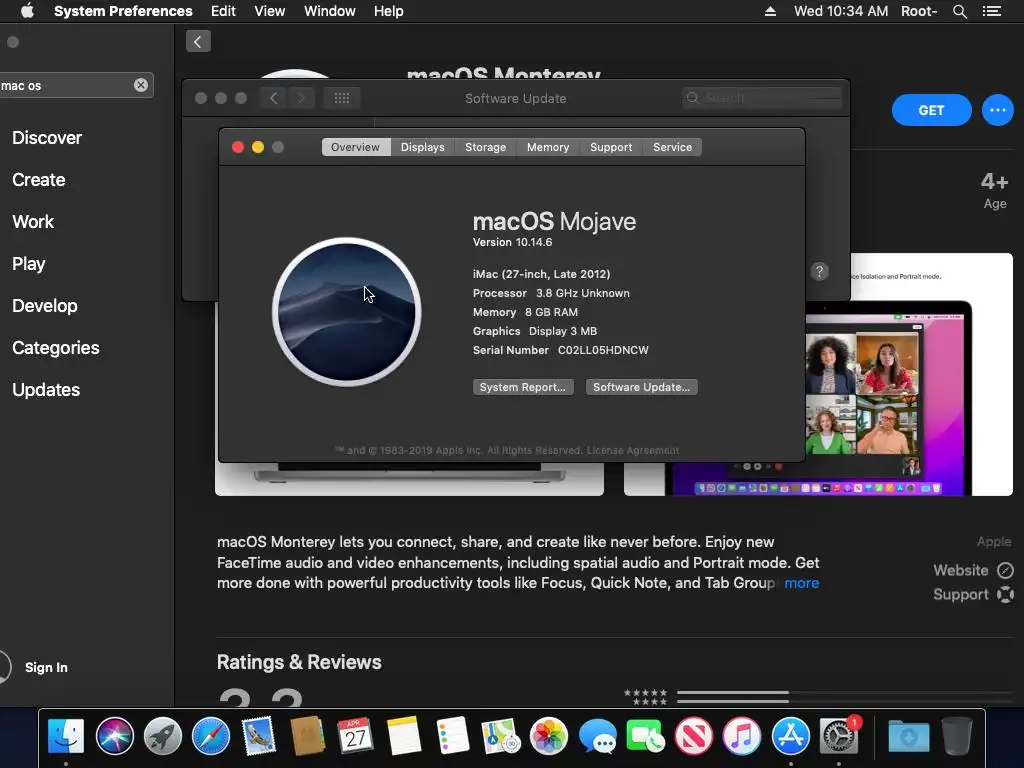Open the View menu

270,11
